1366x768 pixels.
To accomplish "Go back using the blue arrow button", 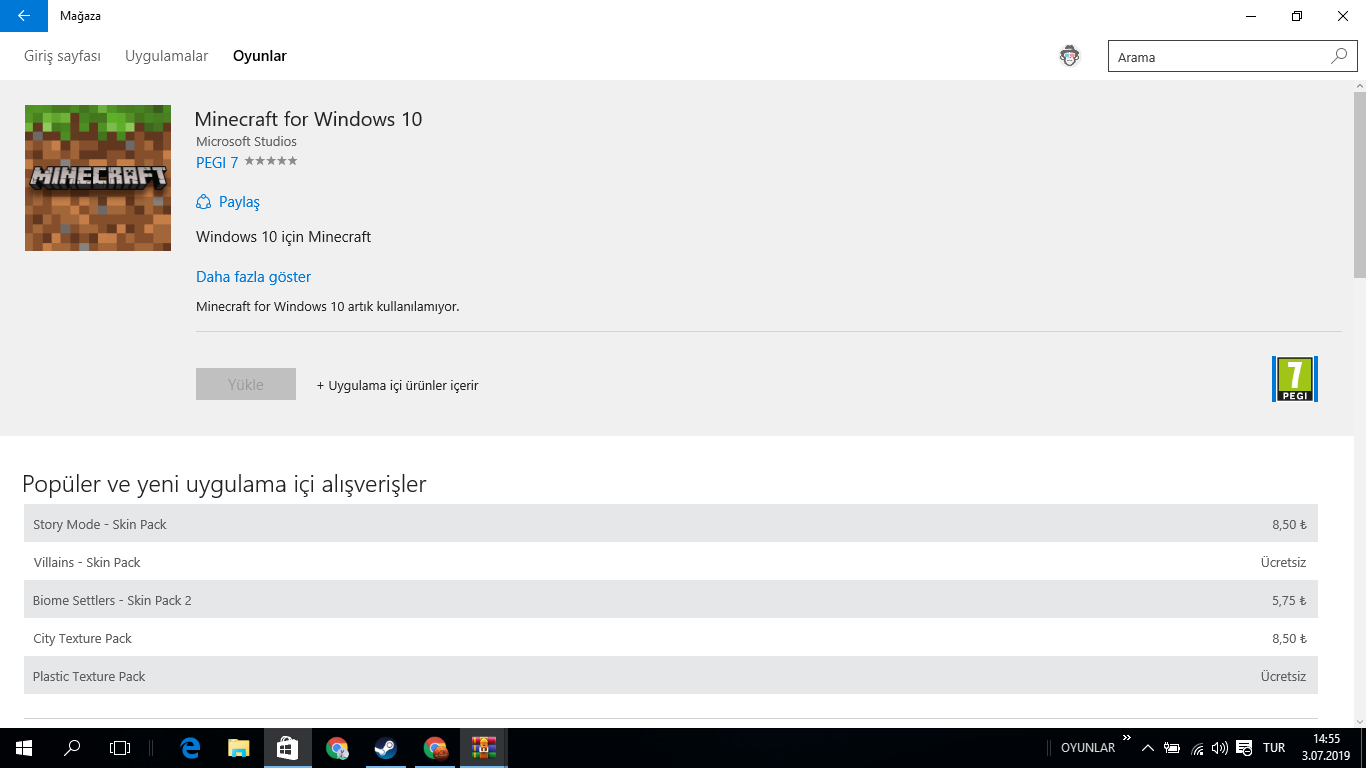I will click(24, 16).
